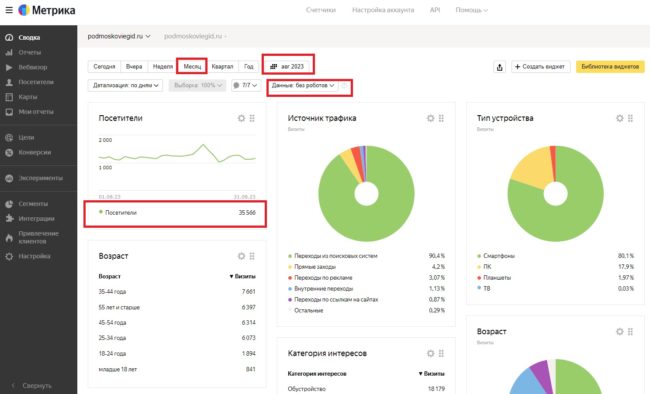Expand the Помощь menu in the header

click(x=471, y=10)
